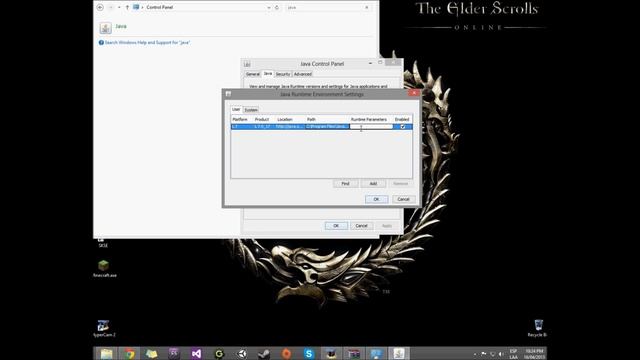Open Skype from the taskbar

pos(309,353)
